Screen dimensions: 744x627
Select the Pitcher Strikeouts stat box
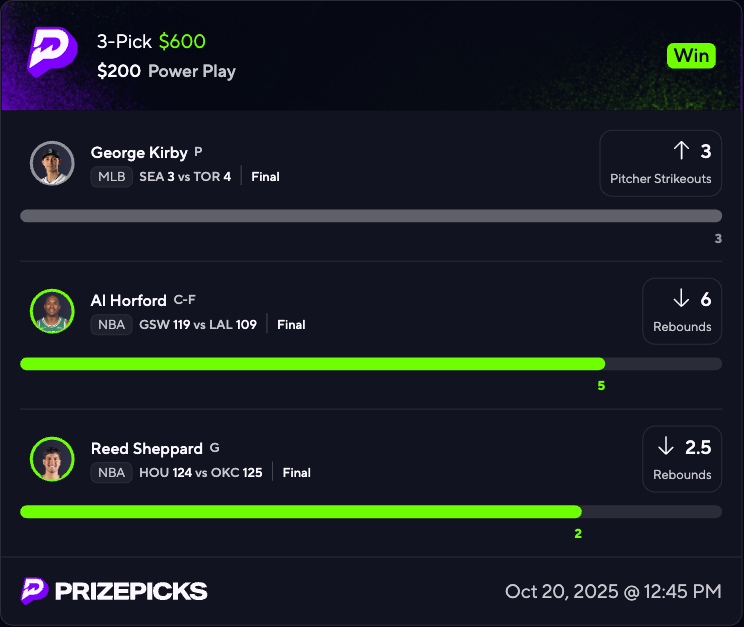click(660, 163)
